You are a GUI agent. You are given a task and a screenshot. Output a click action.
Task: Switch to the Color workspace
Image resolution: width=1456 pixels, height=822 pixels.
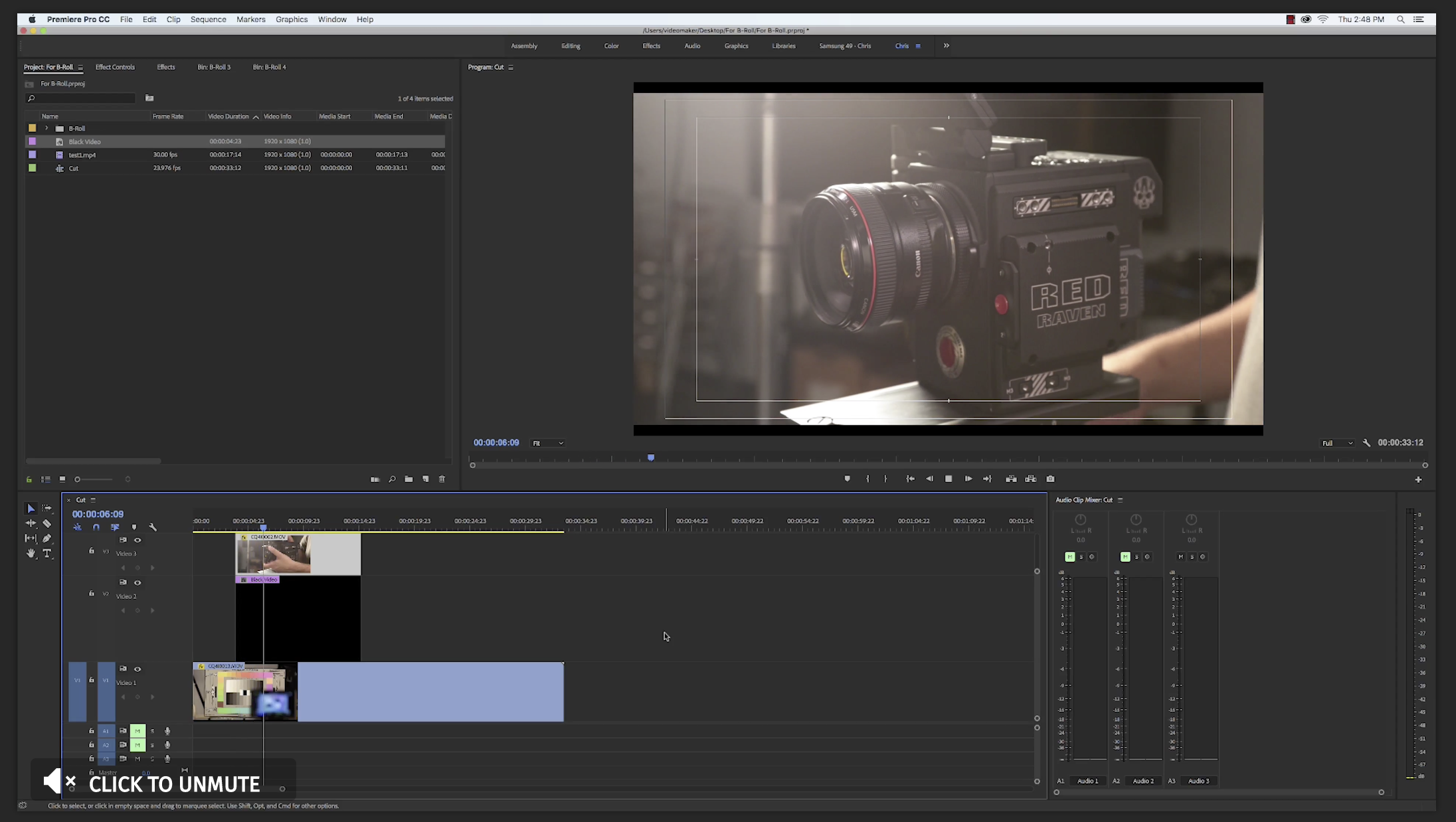click(x=610, y=46)
